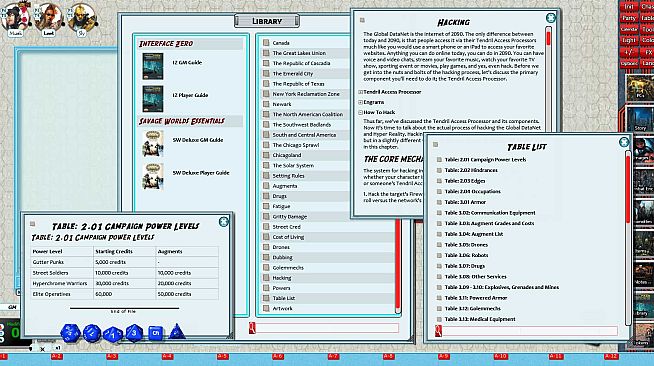Roll the d10 die
Viewport: 654px width, 366px height.
click(x=113, y=334)
